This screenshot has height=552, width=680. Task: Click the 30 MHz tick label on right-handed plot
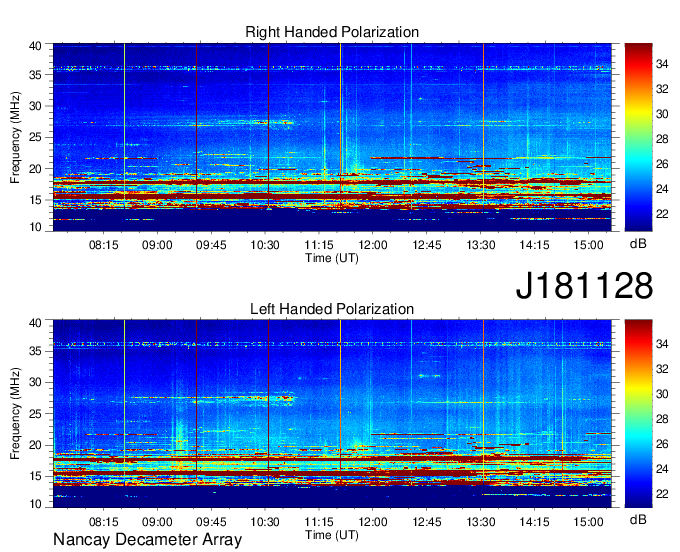35,106
